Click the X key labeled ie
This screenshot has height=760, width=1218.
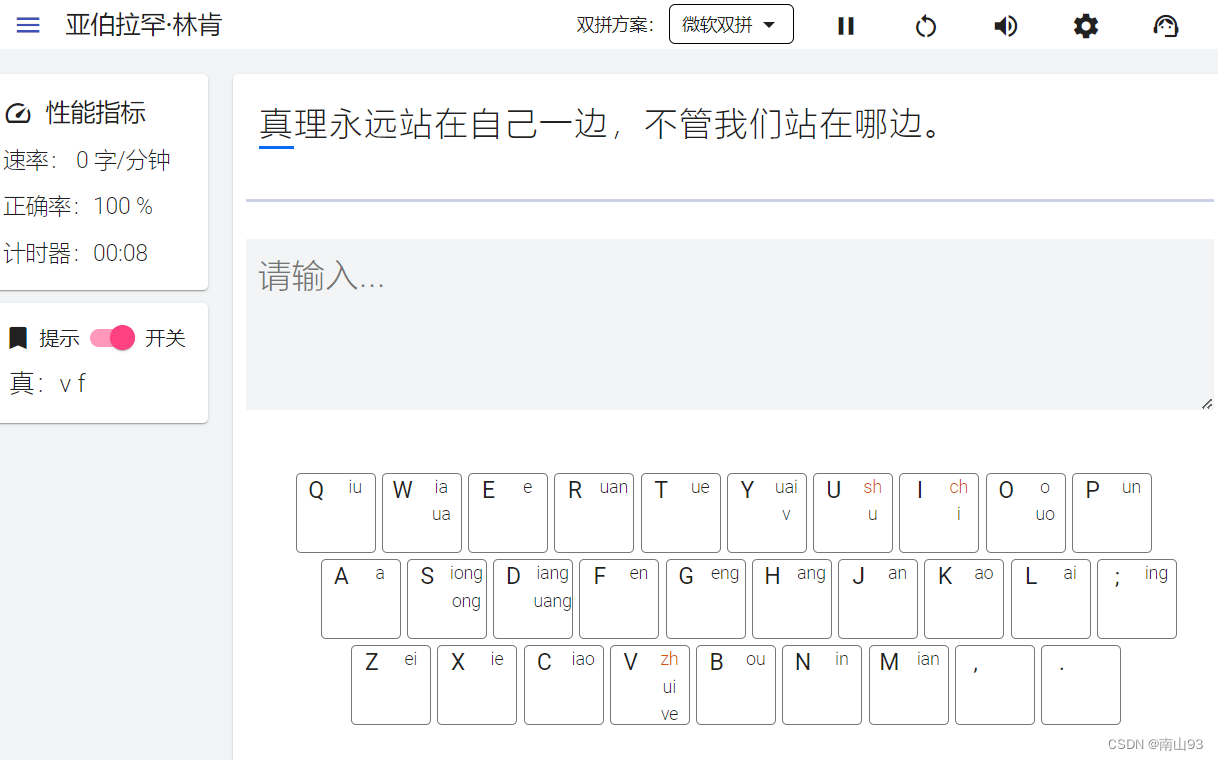[477, 685]
